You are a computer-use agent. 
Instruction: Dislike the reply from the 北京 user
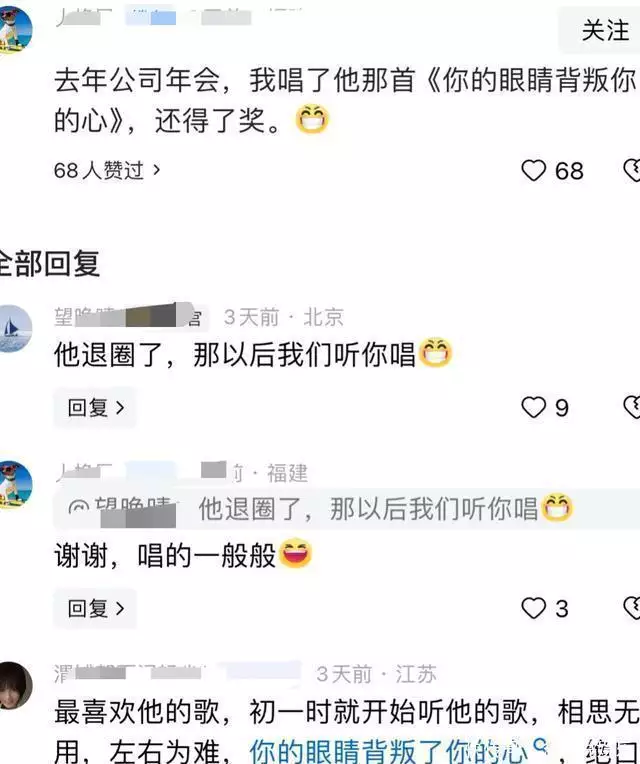click(x=632, y=407)
